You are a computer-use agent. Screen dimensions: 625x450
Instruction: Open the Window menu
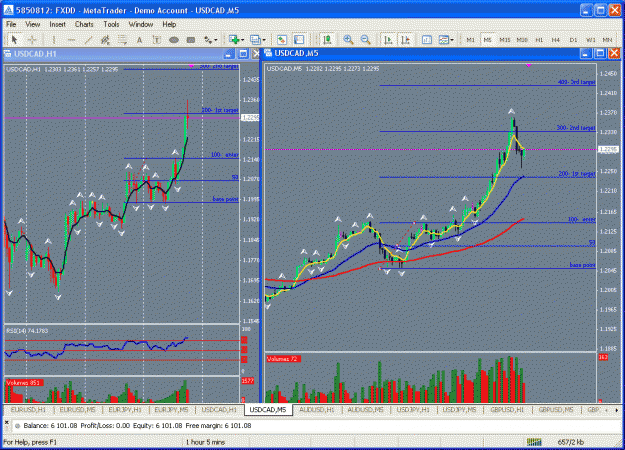pos(141,24)
